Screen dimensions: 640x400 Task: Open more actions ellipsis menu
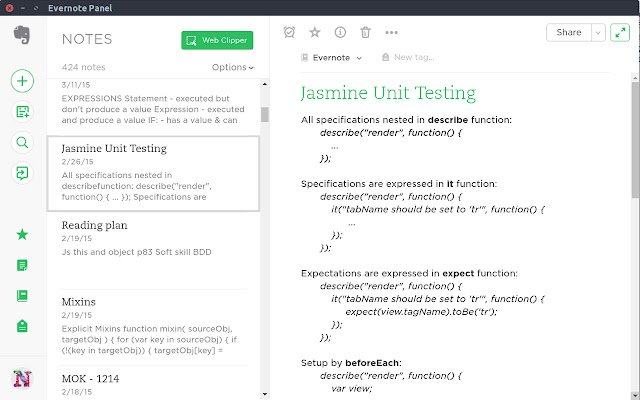[x=391, y=32]
